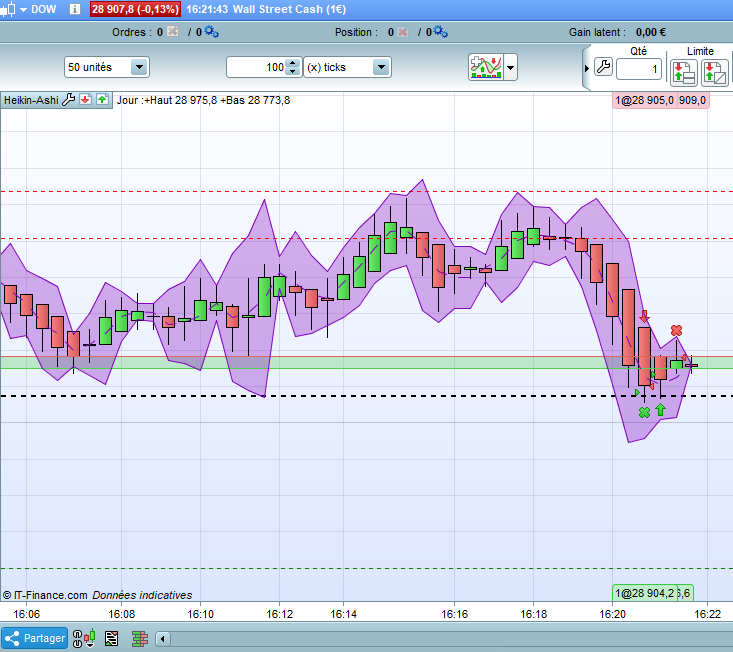Click the red 1@28 905,0 order label
The image size is (733, 652).
click(645, 100)
